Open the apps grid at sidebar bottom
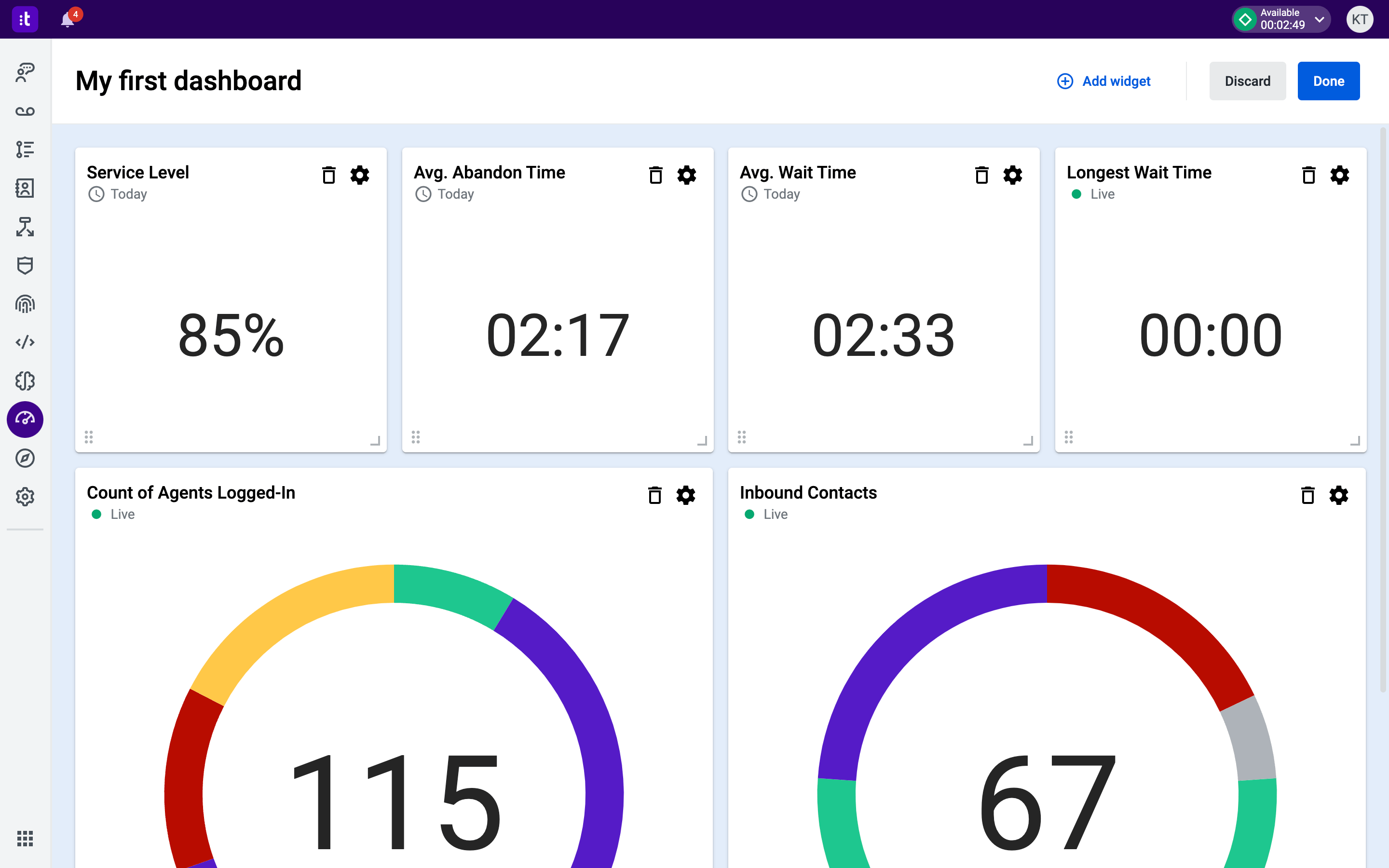 [25, 839]
